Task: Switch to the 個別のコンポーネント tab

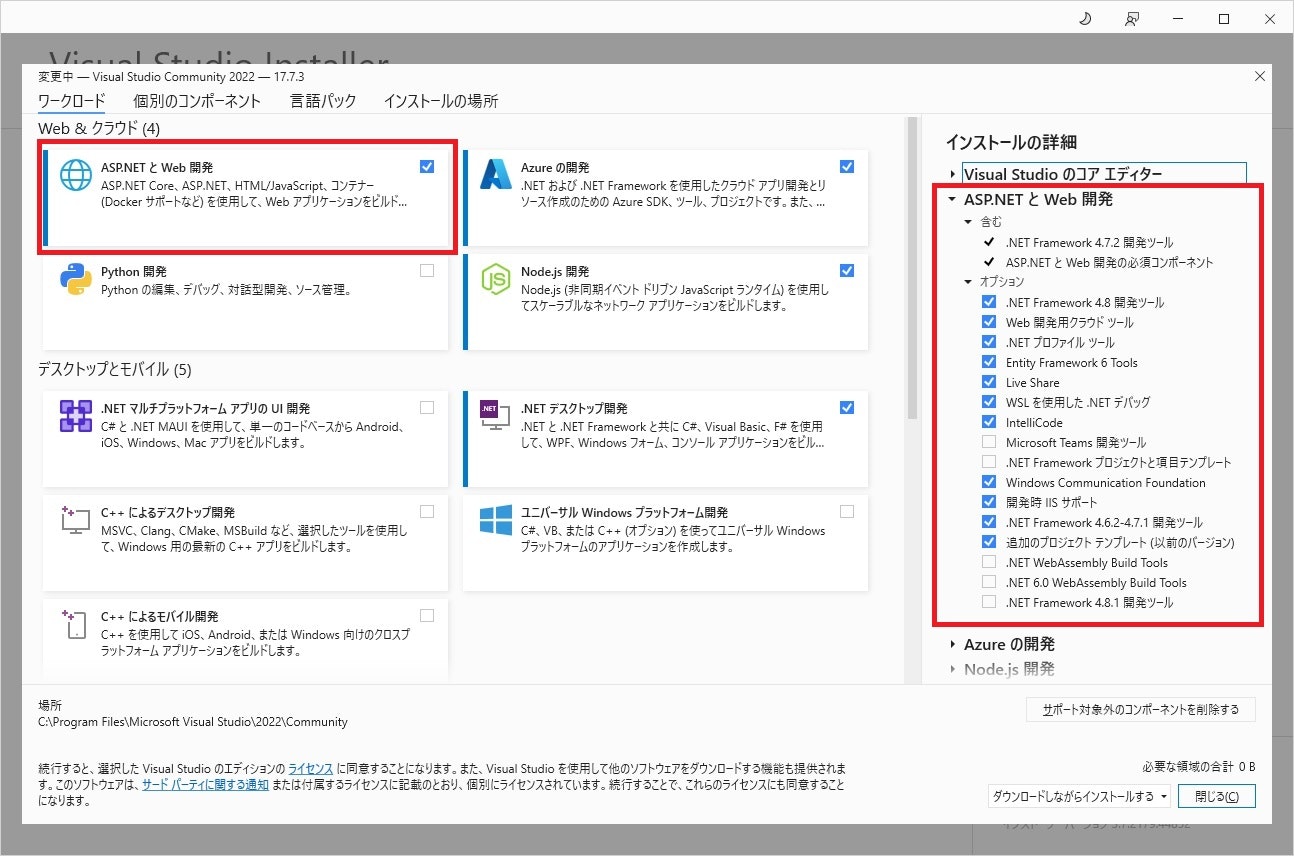Action: (197, 101)
